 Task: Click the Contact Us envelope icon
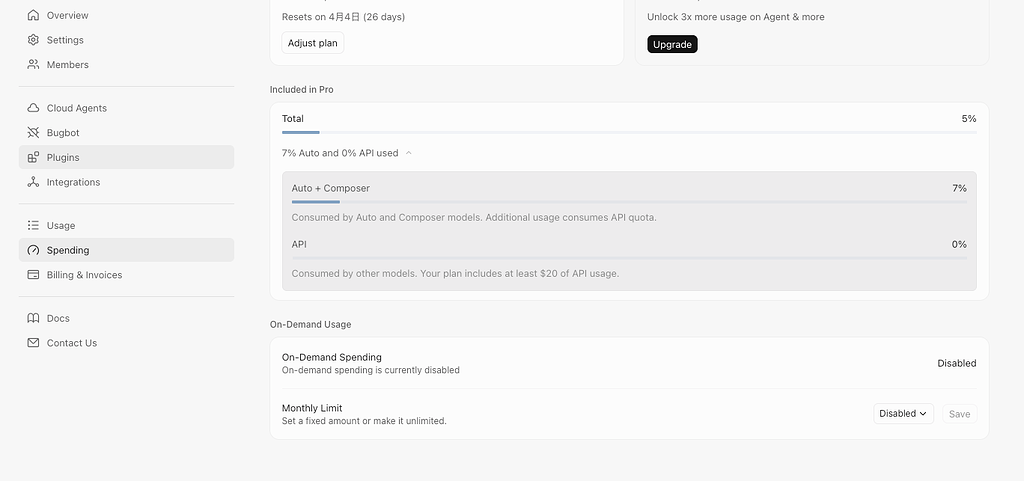click(x=33, y=343)
